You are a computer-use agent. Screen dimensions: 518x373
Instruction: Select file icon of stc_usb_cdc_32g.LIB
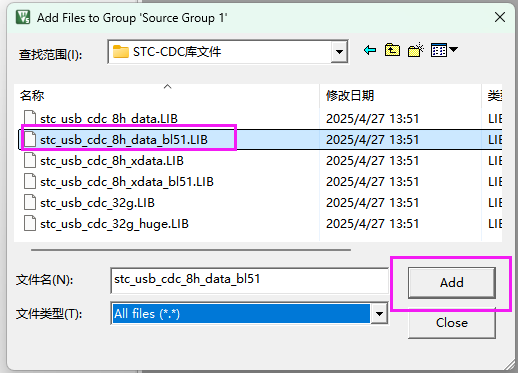click(x=30, y=202)
